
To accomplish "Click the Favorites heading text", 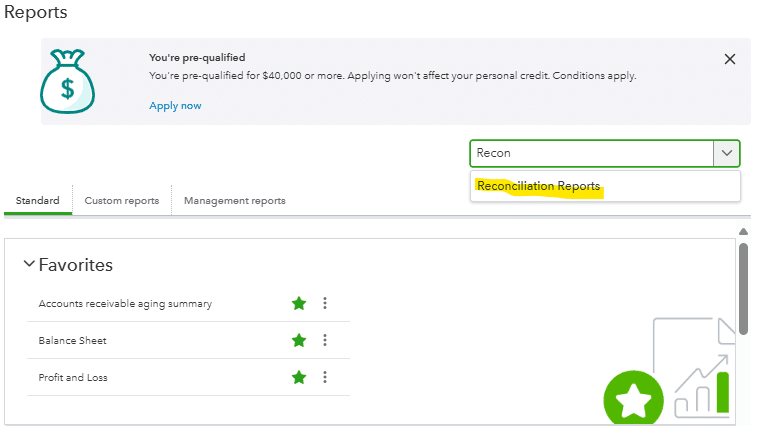I will pos(76,265).
